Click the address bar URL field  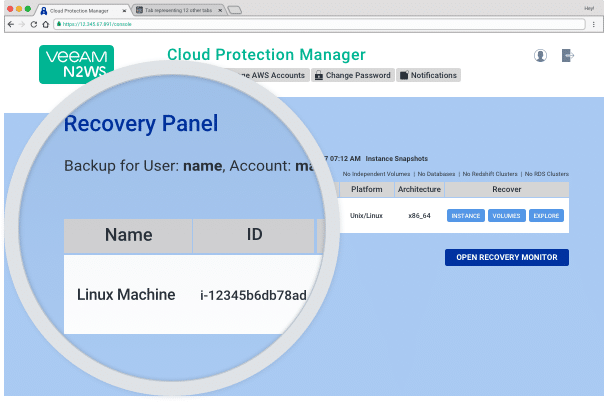click(x=319, y=24)
